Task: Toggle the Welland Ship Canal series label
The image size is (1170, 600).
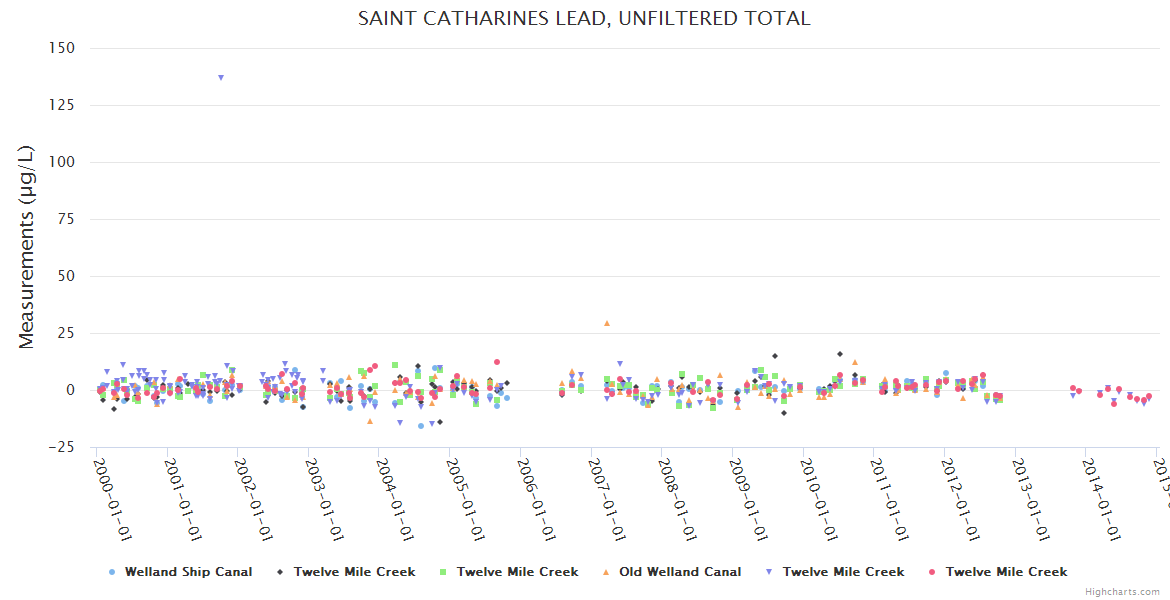Action: pos(188,572)
